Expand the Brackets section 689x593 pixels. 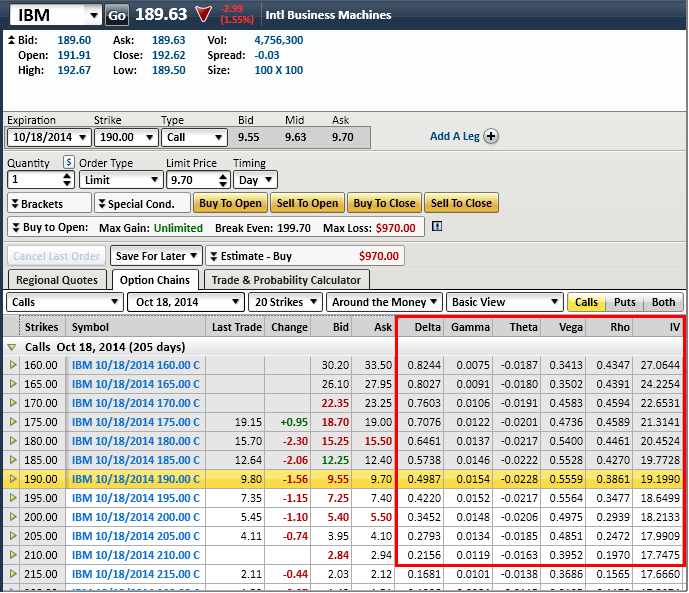pyautogui.click(x=49, y=203)
